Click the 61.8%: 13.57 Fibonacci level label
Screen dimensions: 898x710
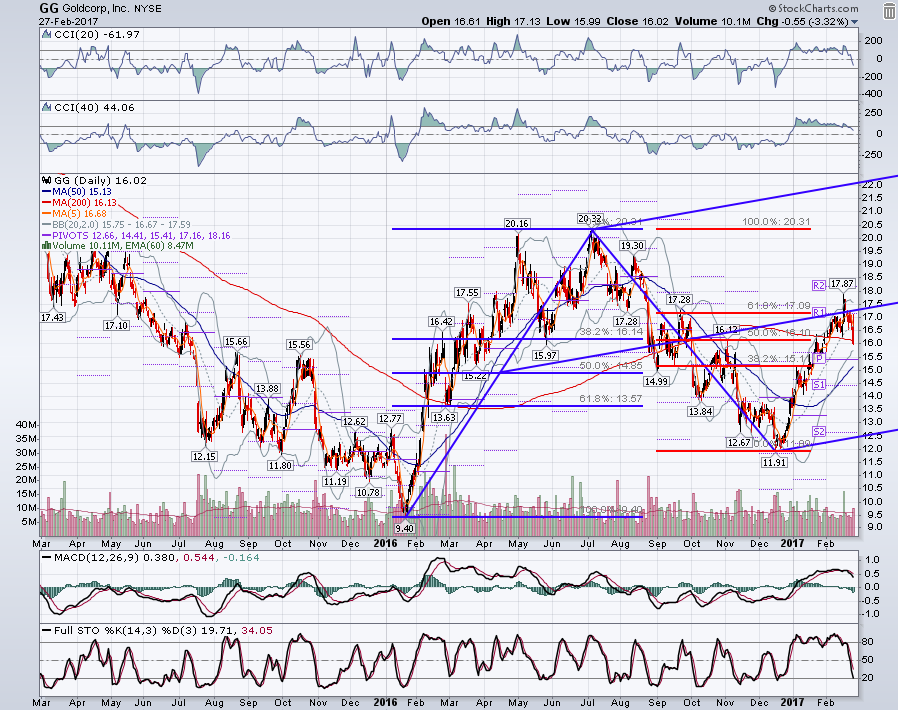pos(611,399)
